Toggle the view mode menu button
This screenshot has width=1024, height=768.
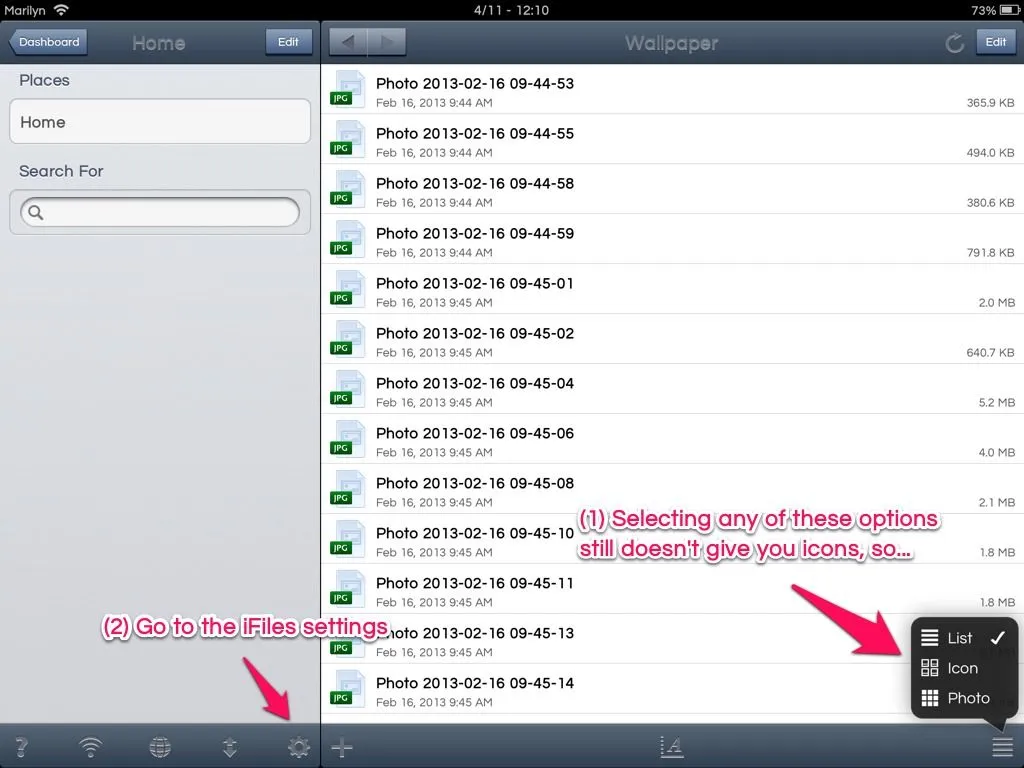pyautogui.click(x=1002, y=747)
